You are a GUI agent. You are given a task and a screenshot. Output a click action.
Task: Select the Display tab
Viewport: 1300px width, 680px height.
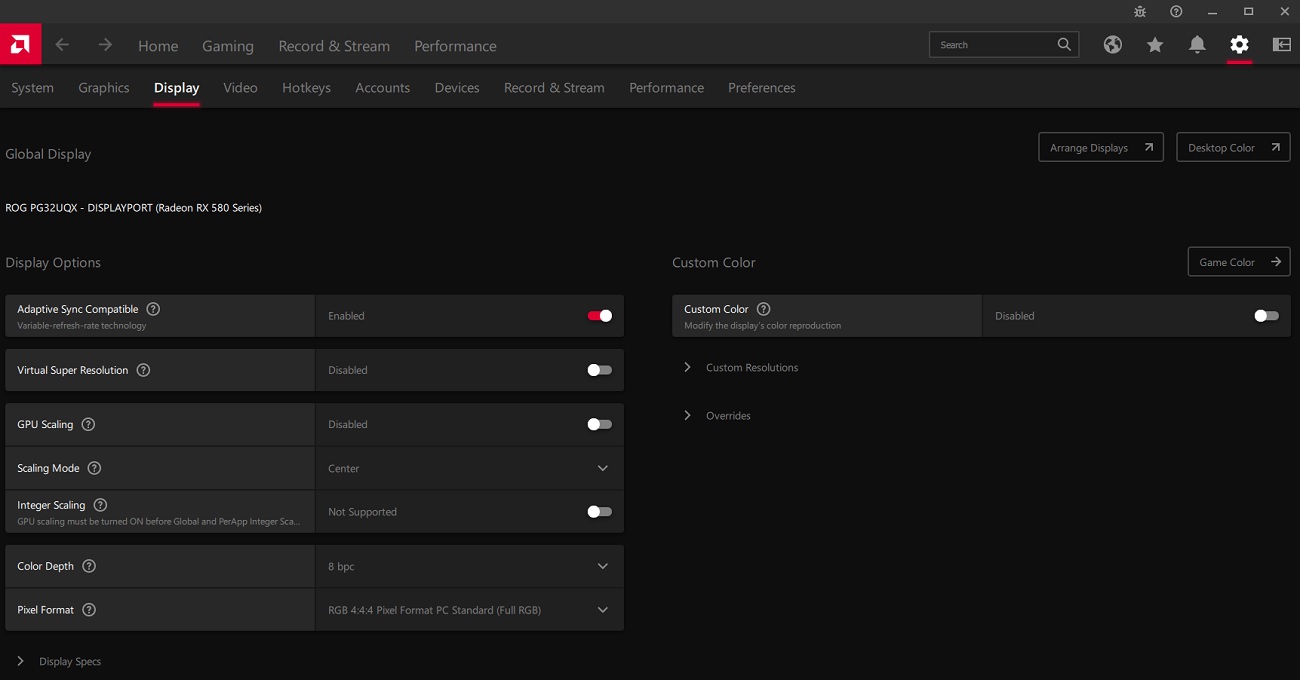tap(177, 88)
